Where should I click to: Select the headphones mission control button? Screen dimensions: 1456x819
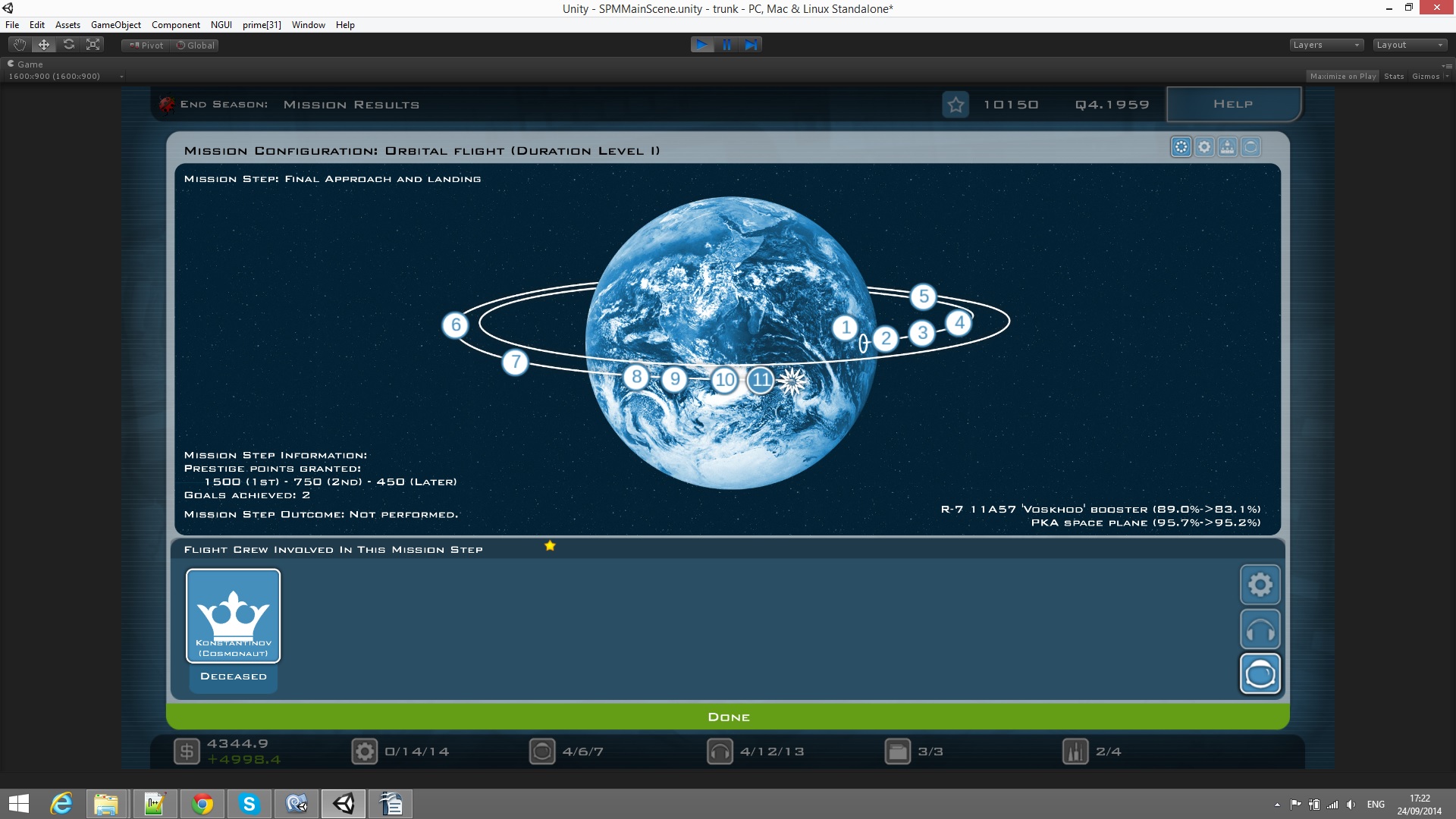point(1260,629)
